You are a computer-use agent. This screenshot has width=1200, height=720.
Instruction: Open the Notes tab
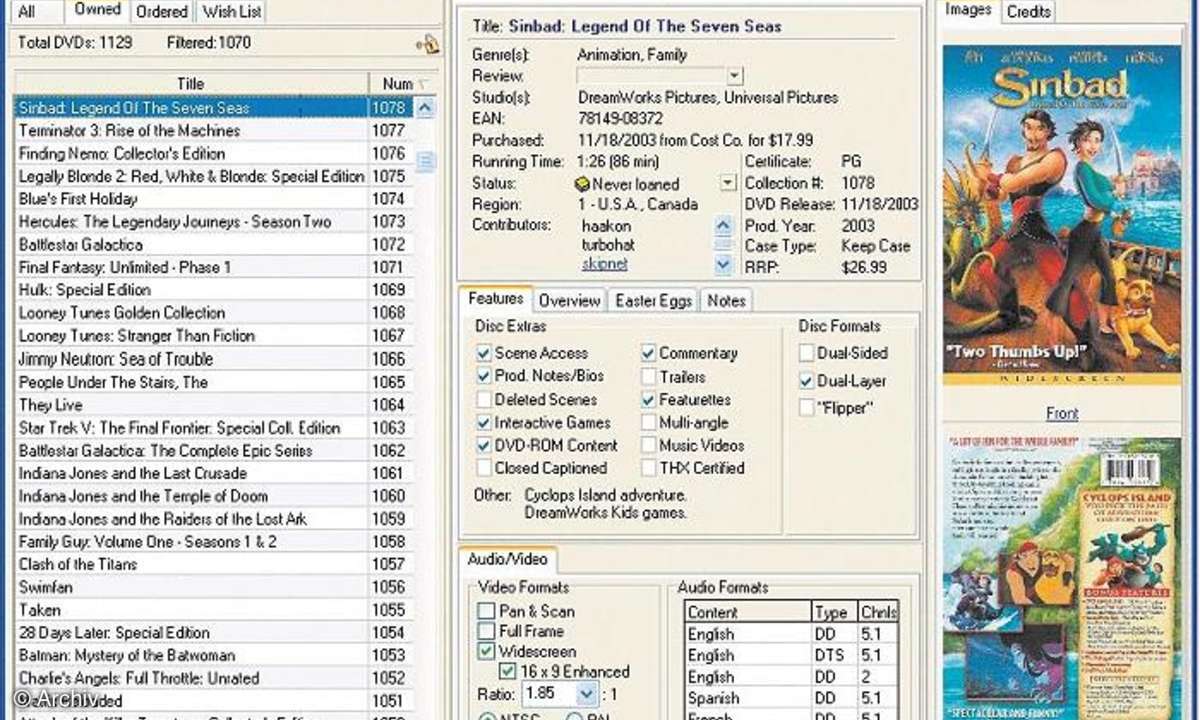point(726,301)
